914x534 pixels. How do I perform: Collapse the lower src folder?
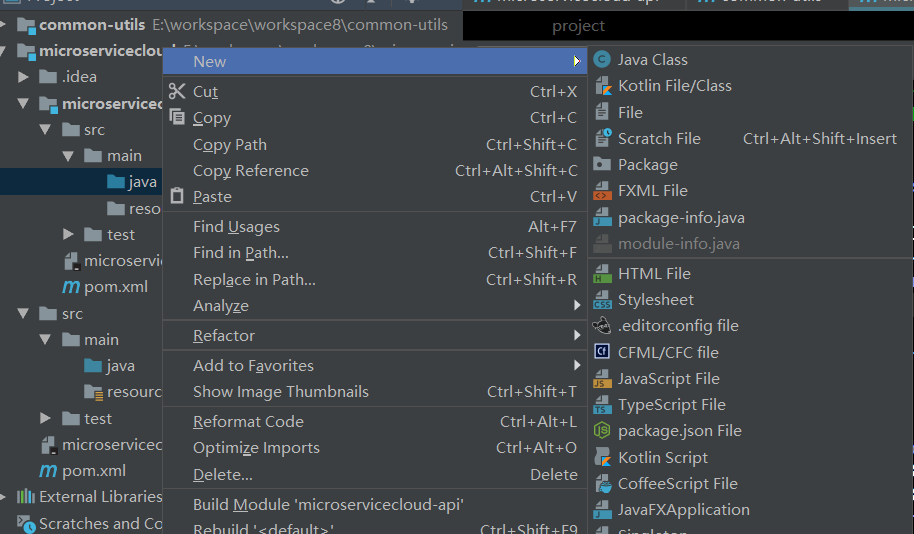[x=23, y=313]
